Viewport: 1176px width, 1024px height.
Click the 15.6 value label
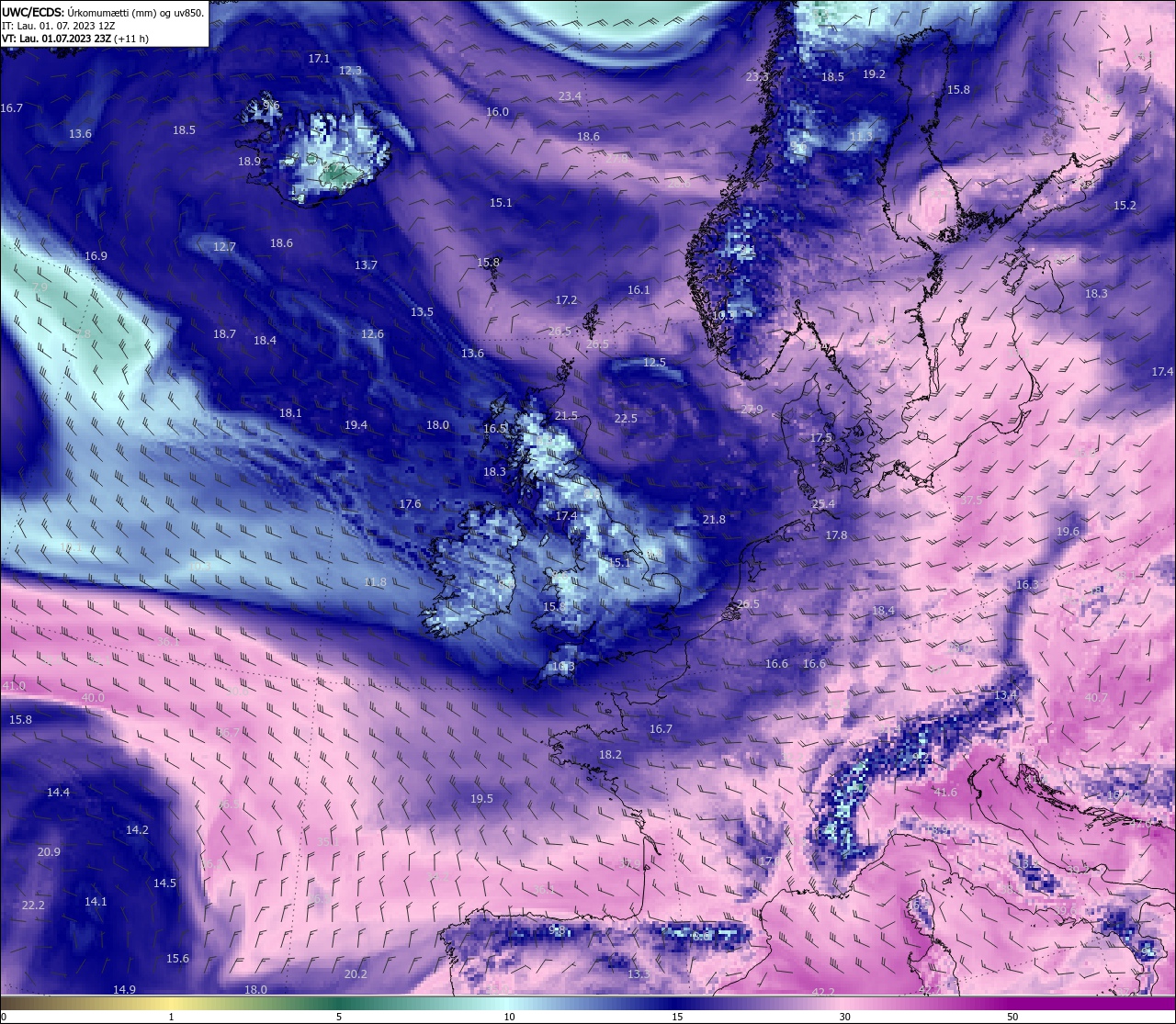[x=177, y=959]
